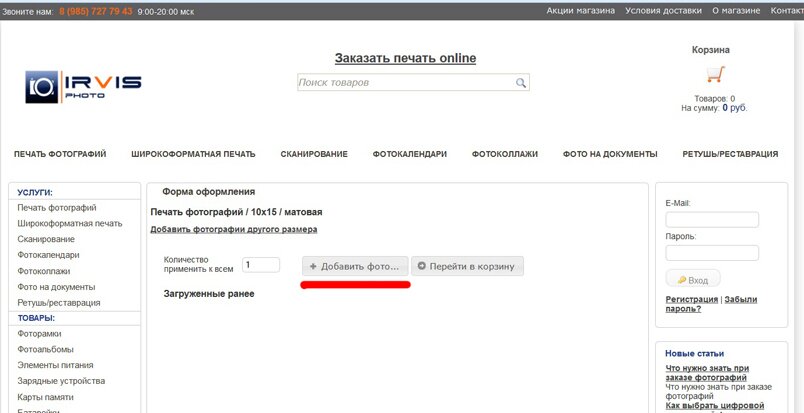Select Фото на документы in sidebar
The height and width of the screenshot is (413, 804).
56,287
